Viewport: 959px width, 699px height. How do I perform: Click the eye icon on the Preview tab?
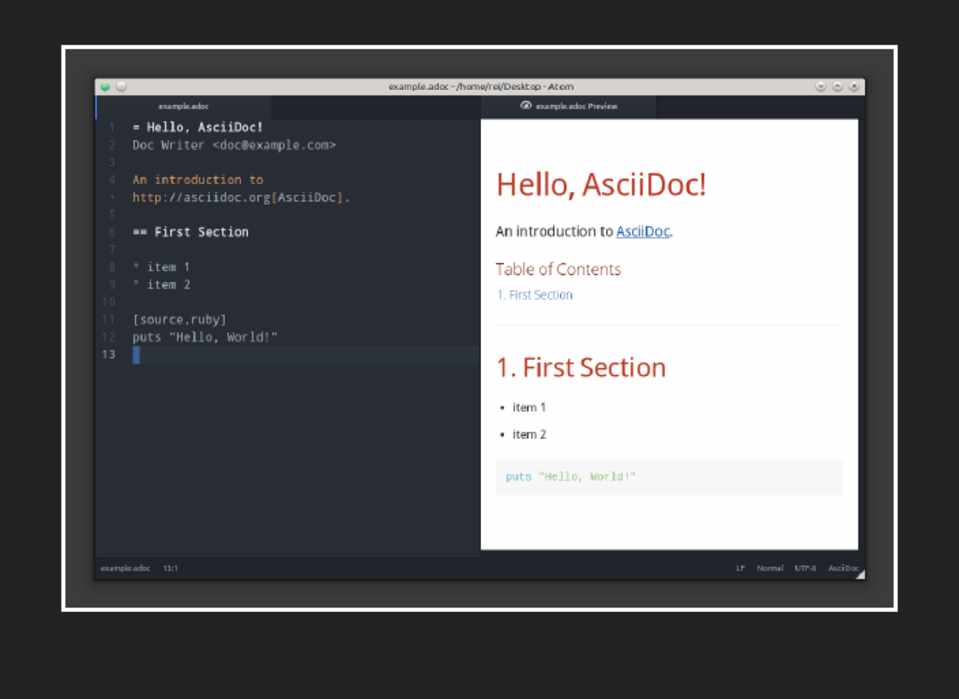[525, 106]
